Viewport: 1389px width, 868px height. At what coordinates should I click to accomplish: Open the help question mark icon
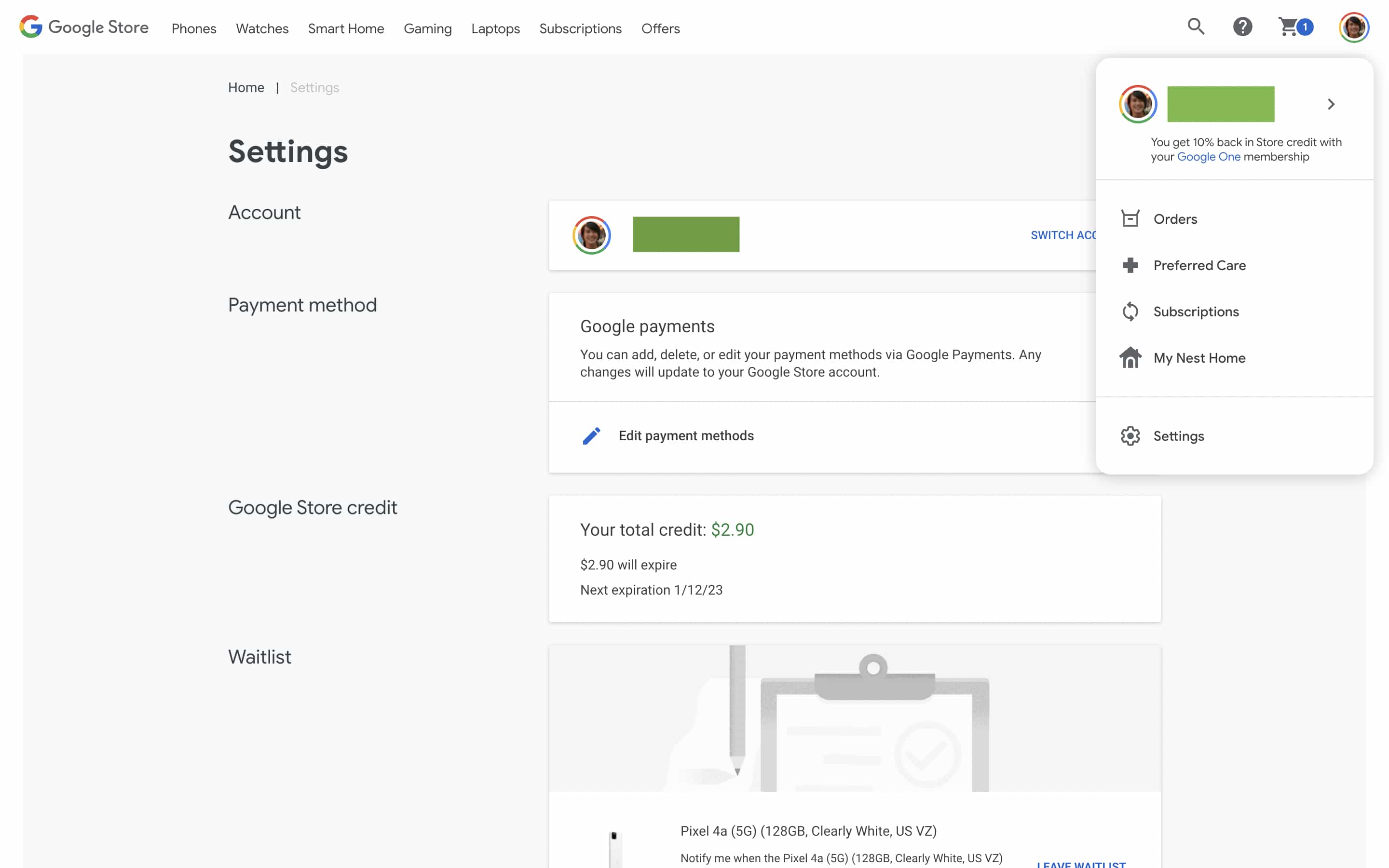pyautogui.click(x=1242, y=27)
